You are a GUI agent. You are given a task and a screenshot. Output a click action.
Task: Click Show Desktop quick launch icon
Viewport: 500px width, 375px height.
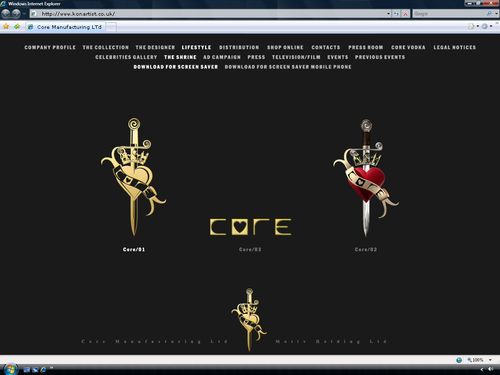coord(27,369)
